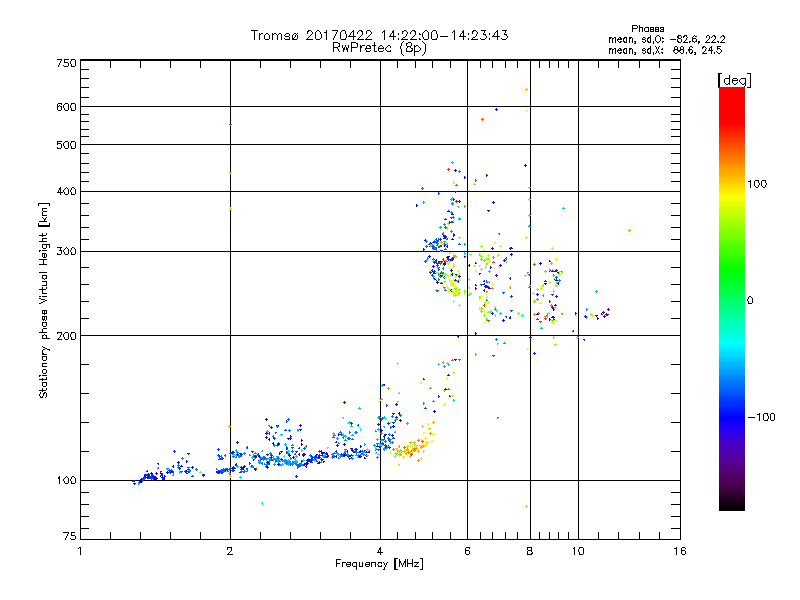The height and width of the screenshot is (600, 800).
Task: Click the 'Stationary phase Virtual Height [km]' axis title
Action: tap(44, 300)
